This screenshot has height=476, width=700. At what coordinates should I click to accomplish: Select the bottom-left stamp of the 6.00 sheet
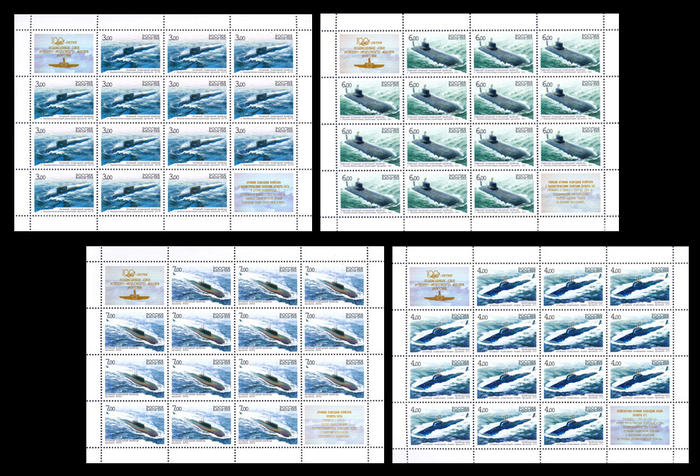point(370,194)
